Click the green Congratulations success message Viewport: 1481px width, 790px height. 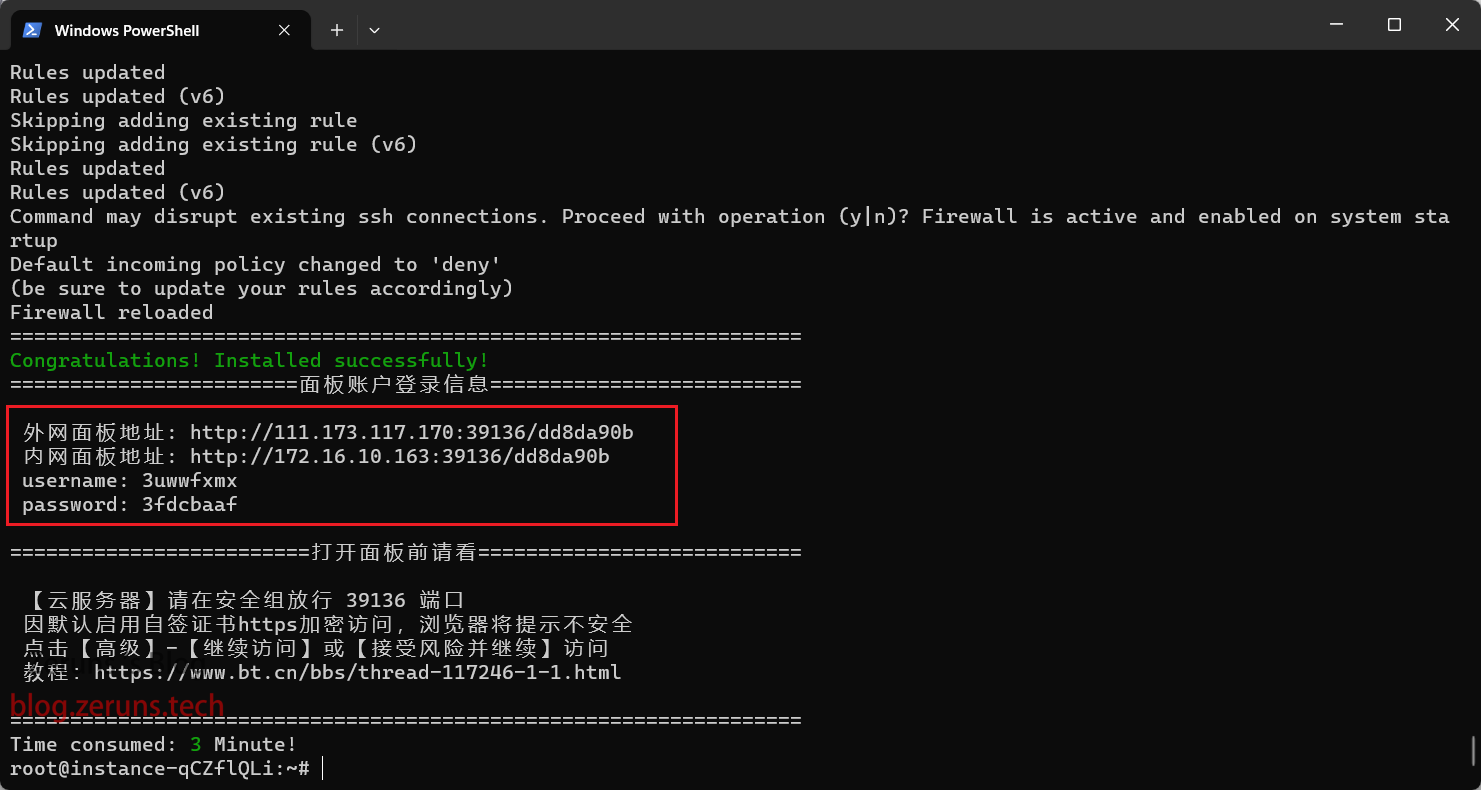click(x=249, y=361)
